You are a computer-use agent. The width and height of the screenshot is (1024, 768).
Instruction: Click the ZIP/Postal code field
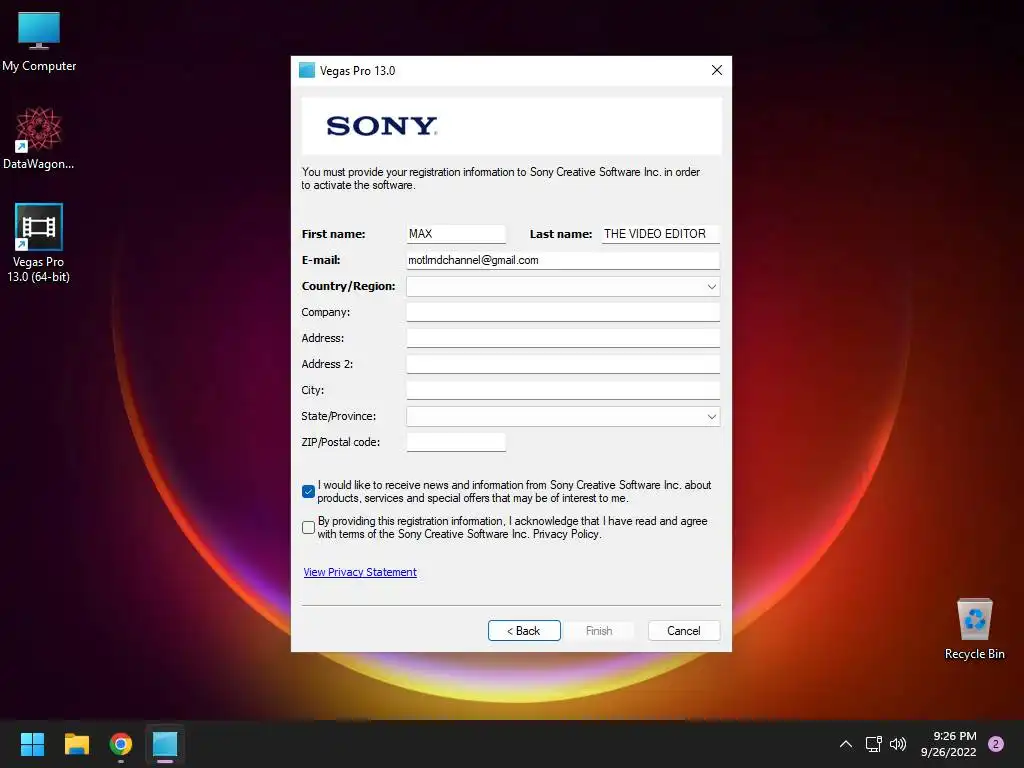coord(456,442)
